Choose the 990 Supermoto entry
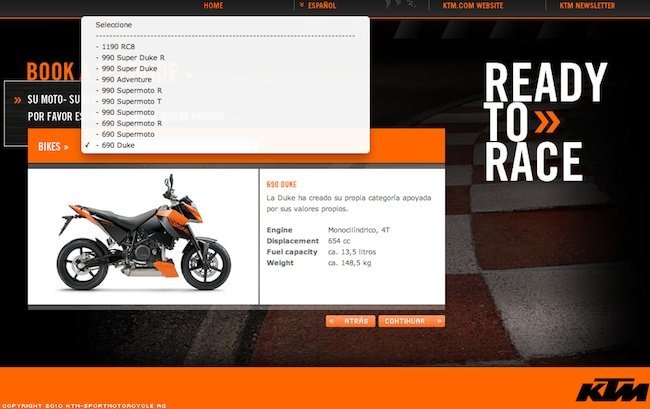This screenshot has height=409, width=650. (225, 112)
